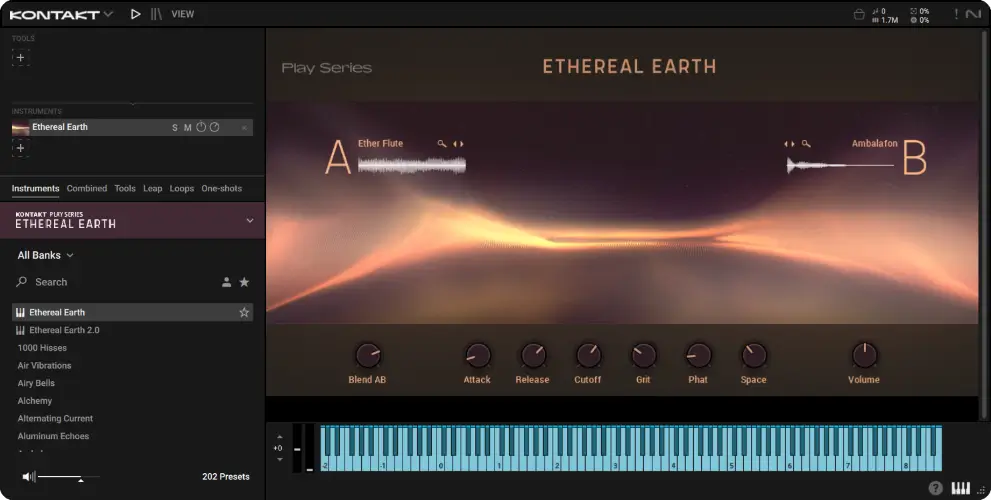
Task: Solo the Ethereal Earth instrument
Action: point(175,128)
